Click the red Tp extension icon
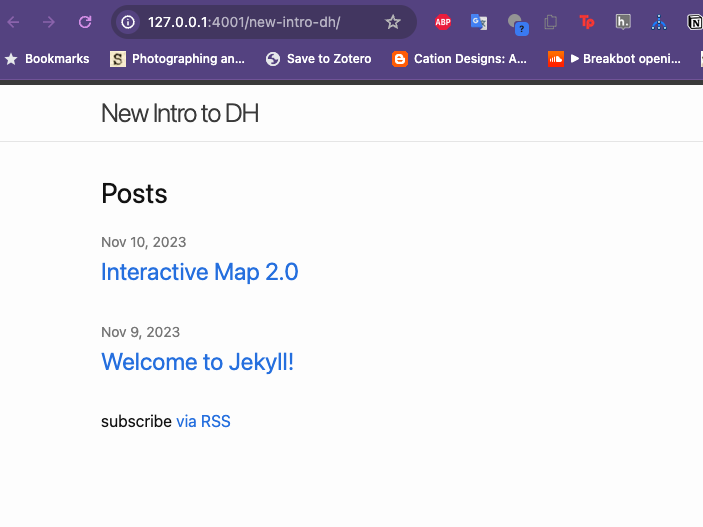Viewport: 703px width, 527px height. [x=587, y=22]
